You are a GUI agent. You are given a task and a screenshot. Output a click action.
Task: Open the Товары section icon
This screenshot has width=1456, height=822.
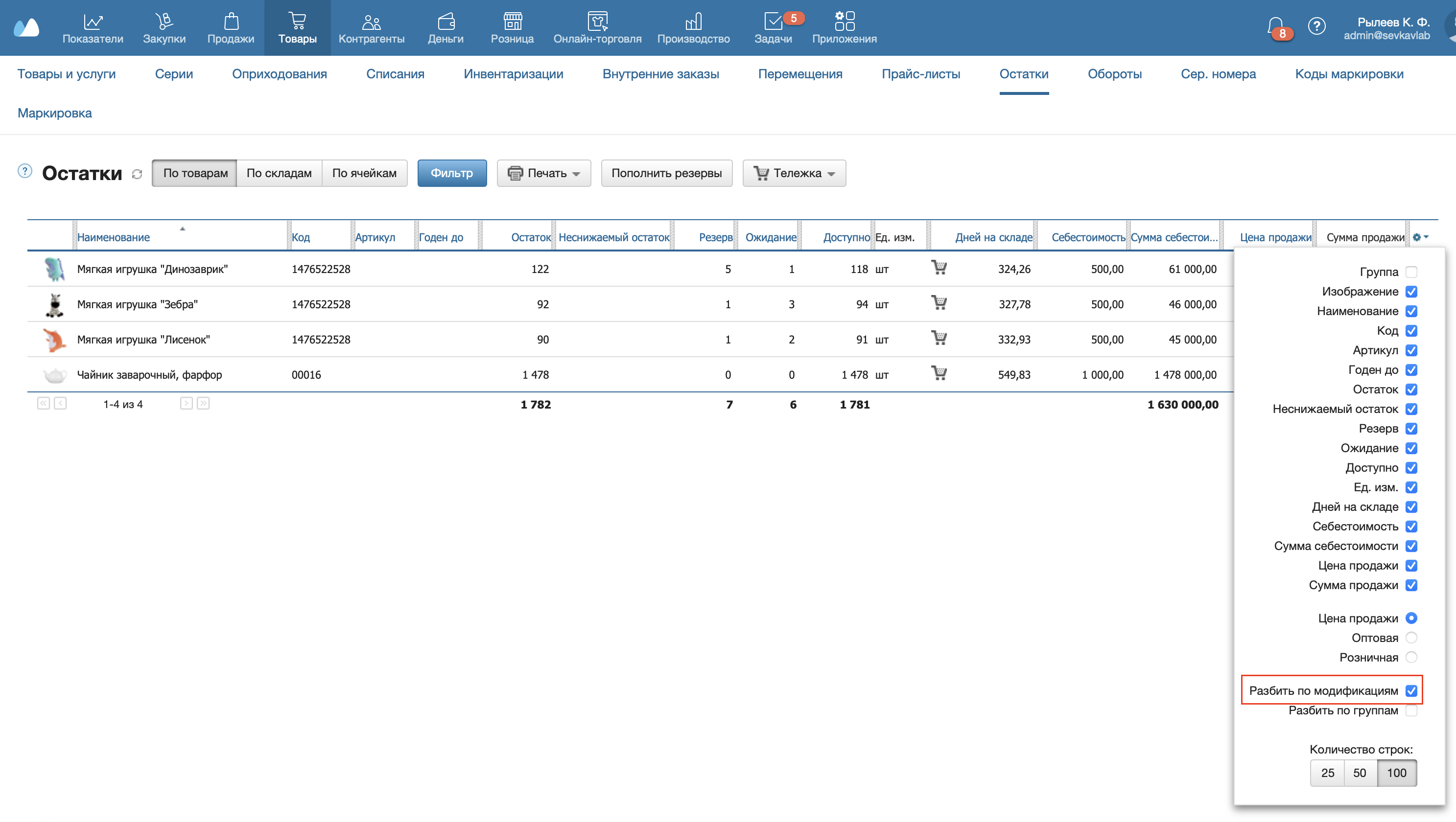tap(297, 22)
